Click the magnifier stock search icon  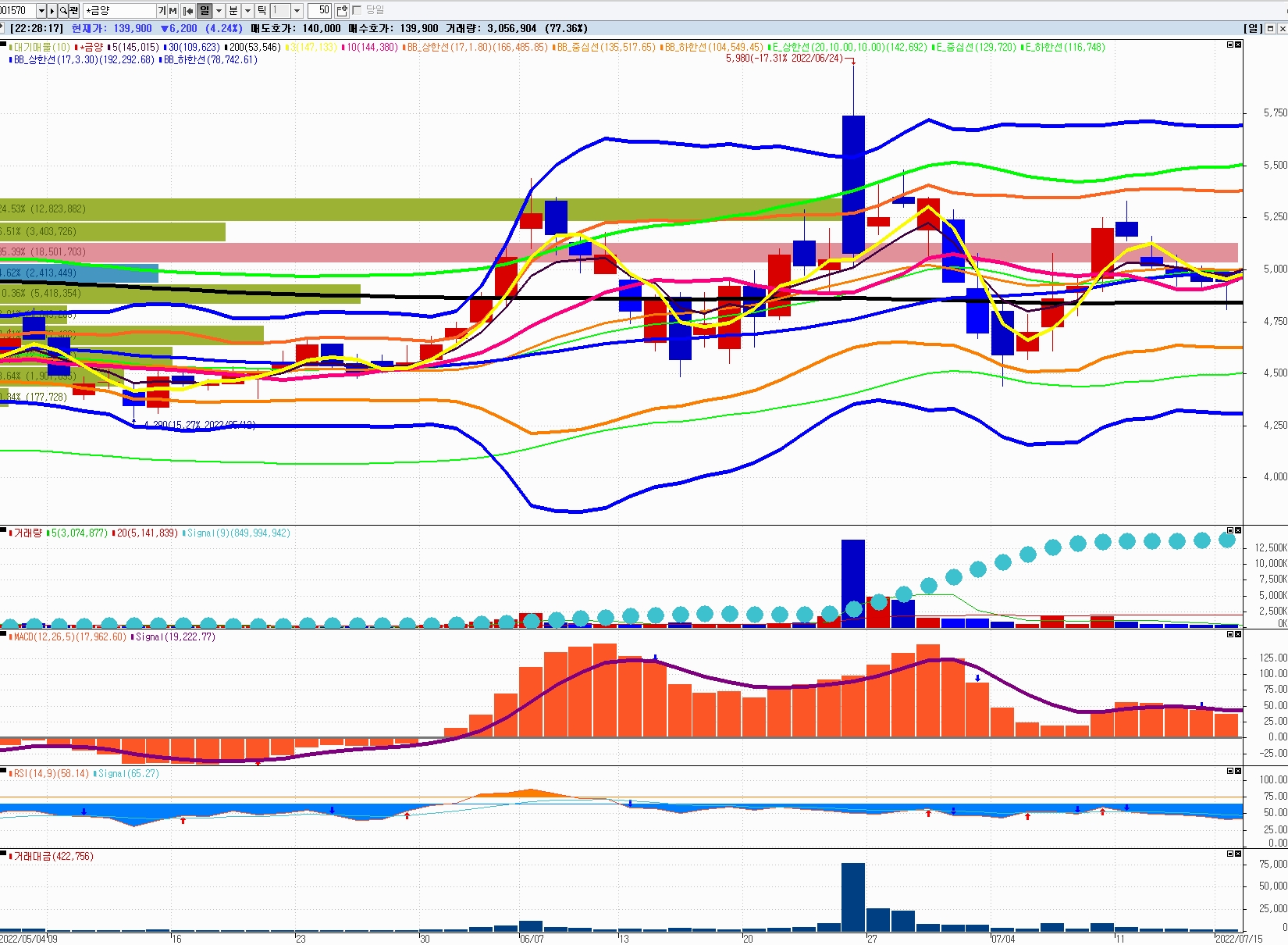[x=63, y=11]
